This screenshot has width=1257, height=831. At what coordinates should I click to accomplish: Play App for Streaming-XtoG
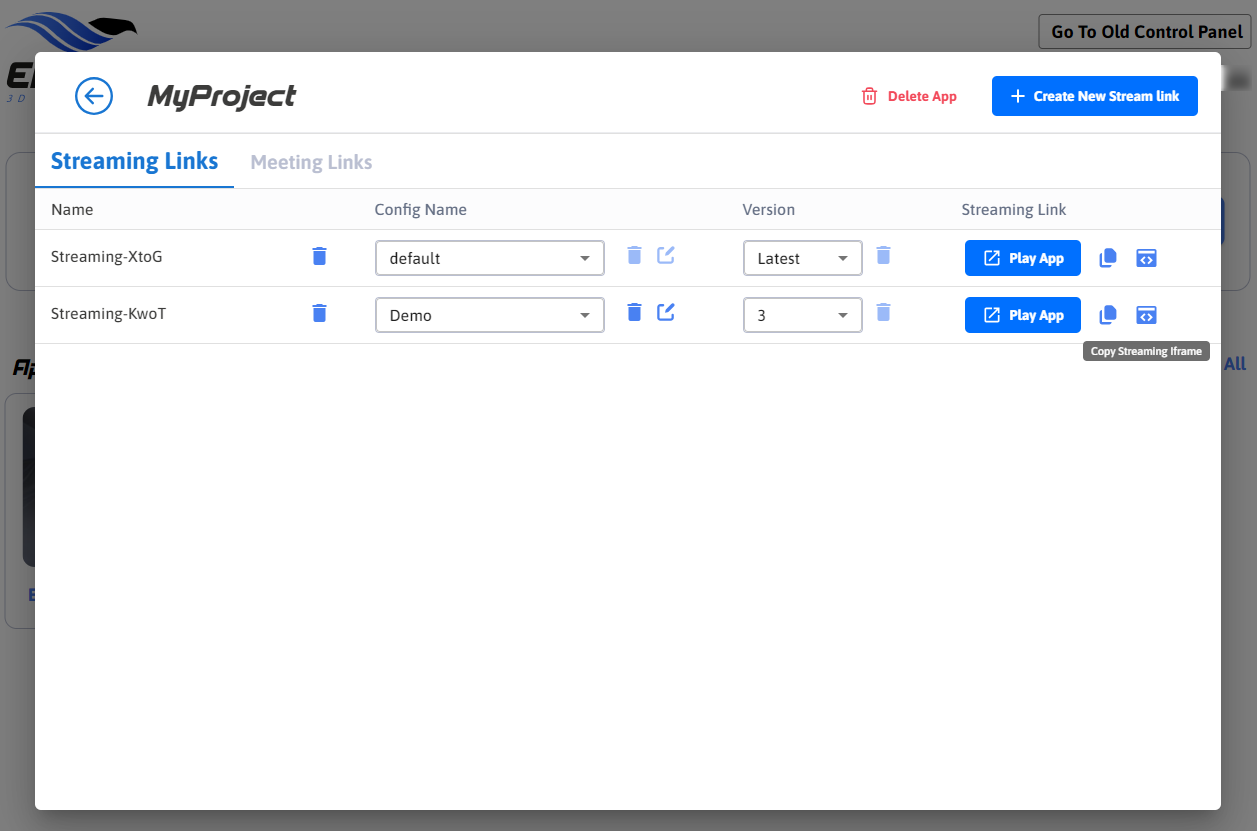coord(1022,258)
